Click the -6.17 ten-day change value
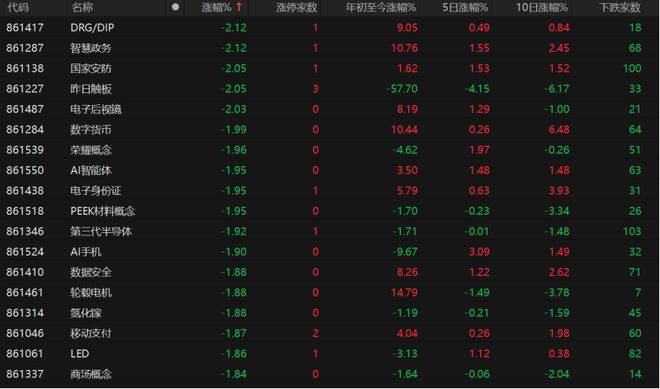Viewport: 660px width, 389px height. [557, 89]
